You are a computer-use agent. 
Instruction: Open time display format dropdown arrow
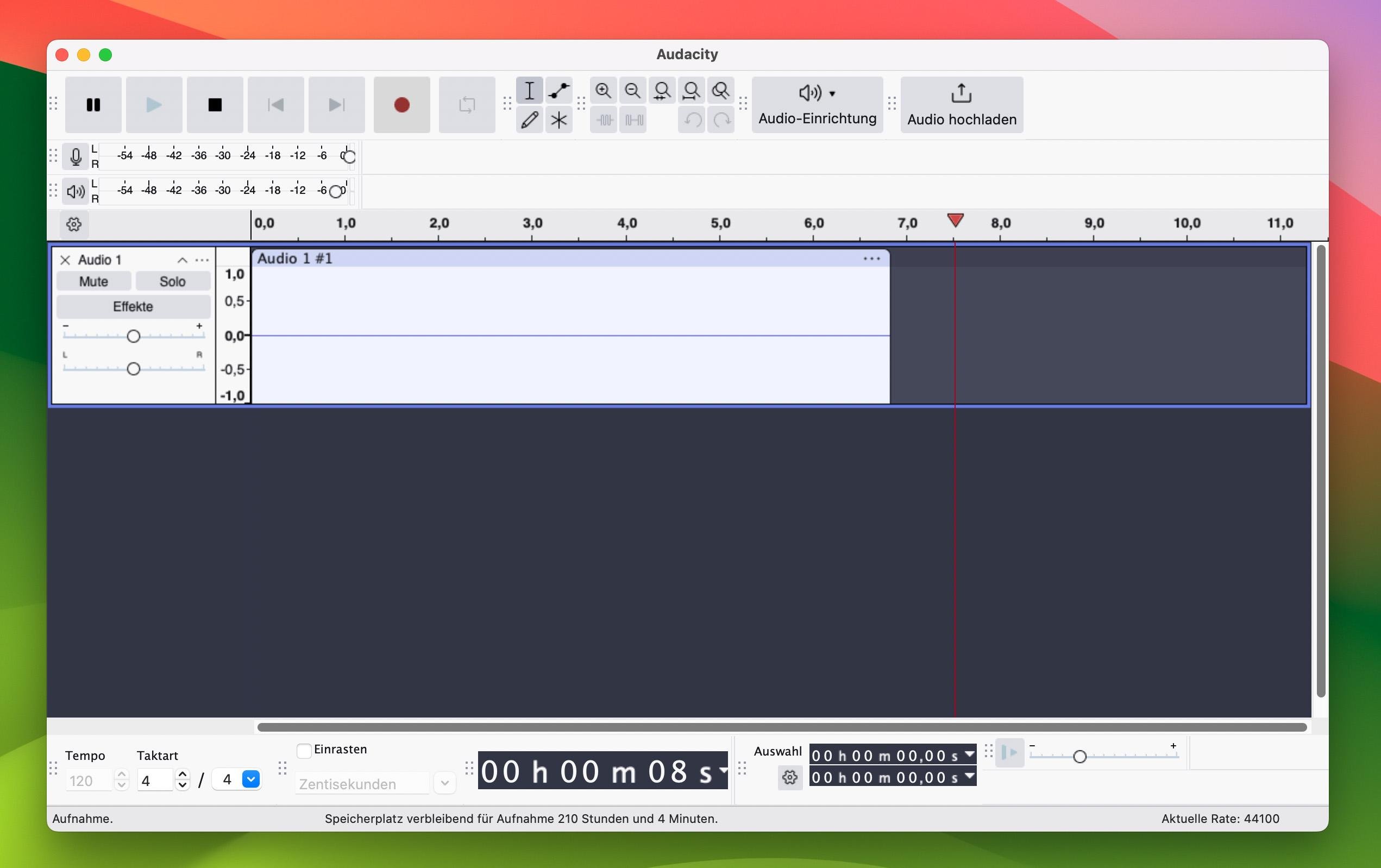click(723, 770)
